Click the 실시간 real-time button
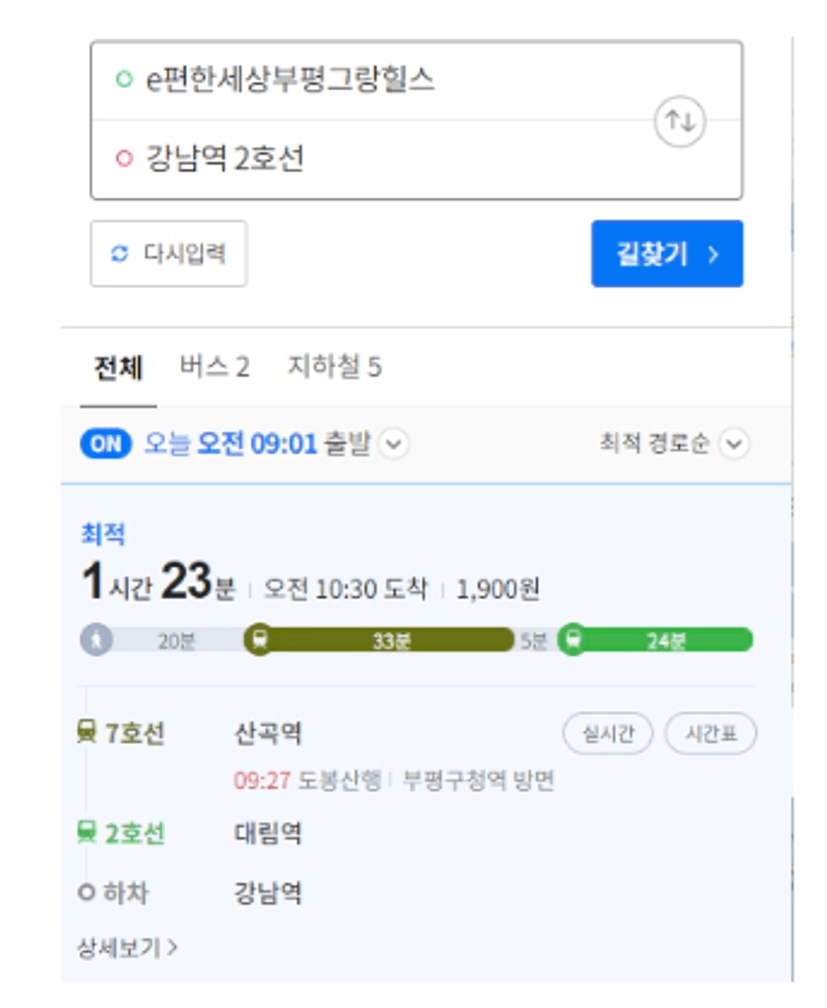 [608, 733]
